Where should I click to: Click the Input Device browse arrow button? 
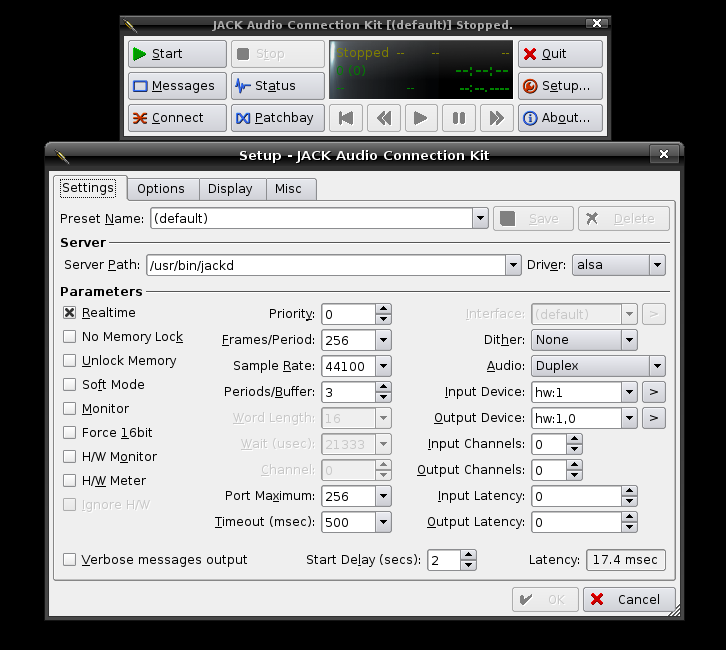tap(654, 392)
